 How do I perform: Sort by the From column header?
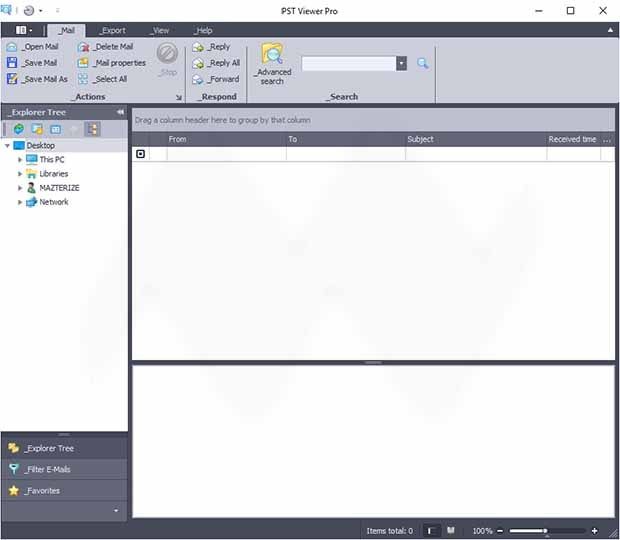click(x=227, y=139)
